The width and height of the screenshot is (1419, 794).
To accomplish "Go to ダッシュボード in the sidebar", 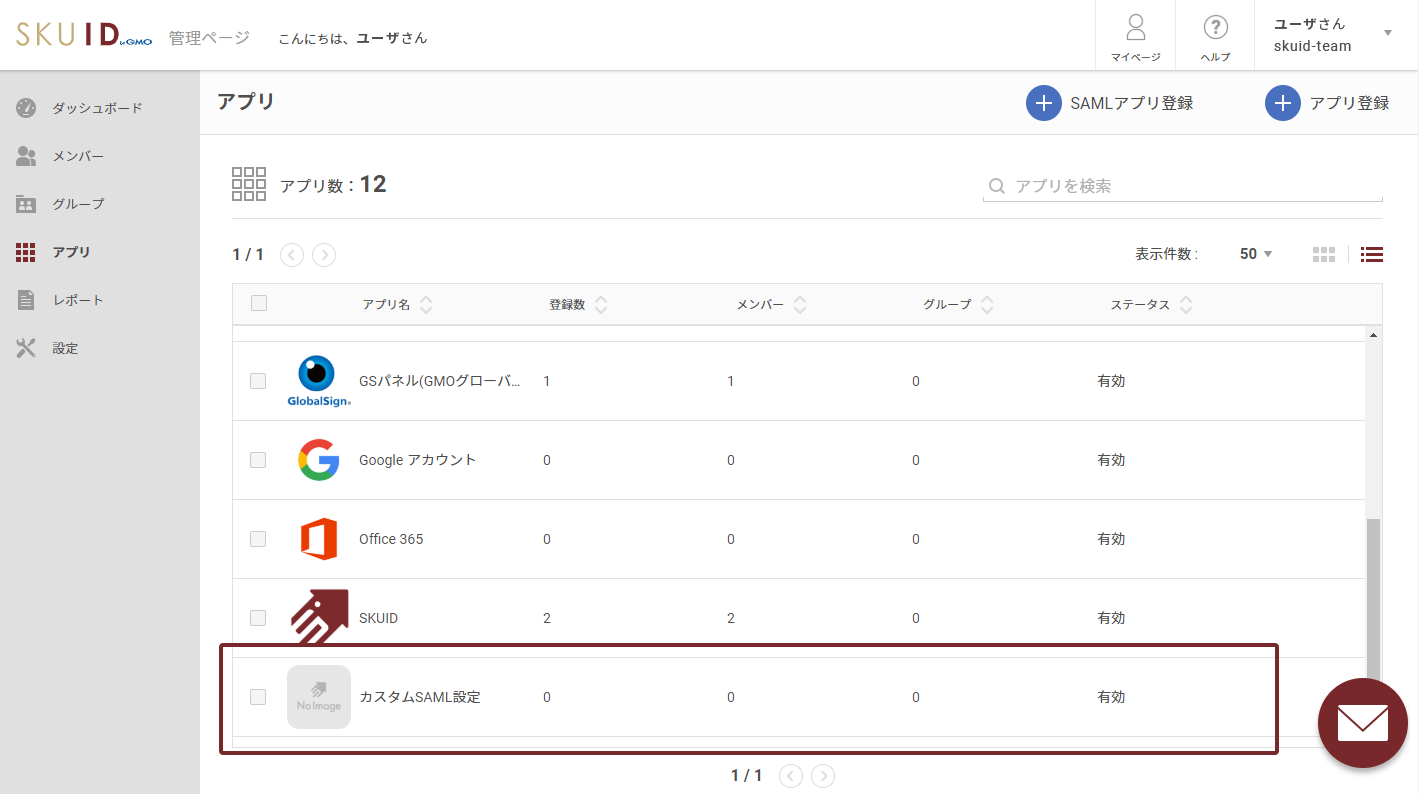I will 97,108.
